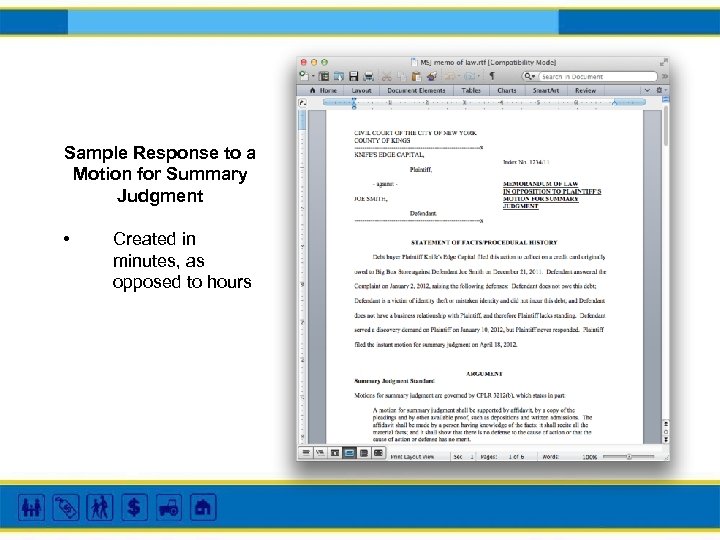Viewport: 720px width, 540px height.
Task: Click the Sec 1 status entry
Action: (463, 457)
